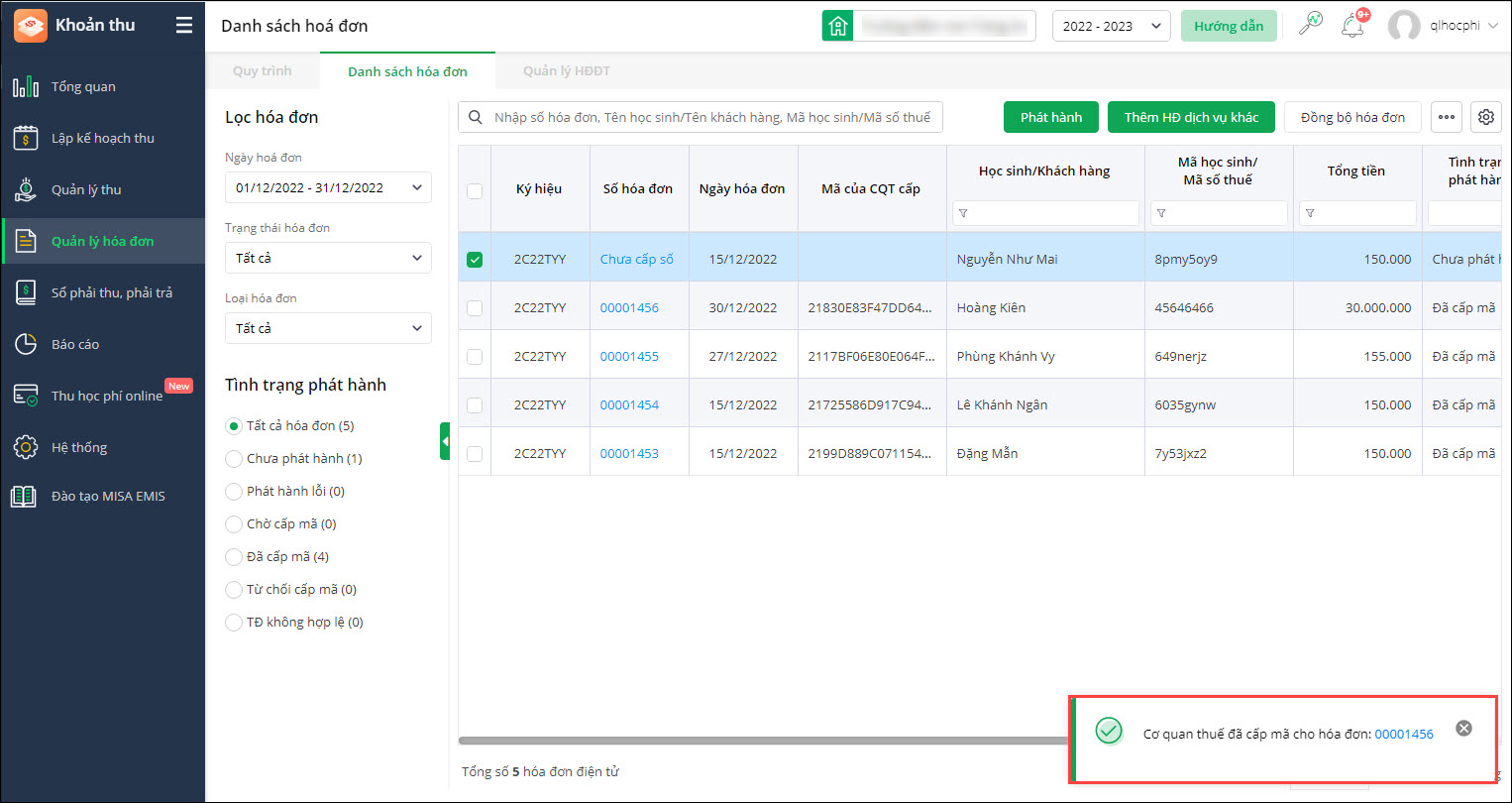1512x803 pixels.
Task: Open the 2022 - 2023 school year dropdown
Action: 1111,26
